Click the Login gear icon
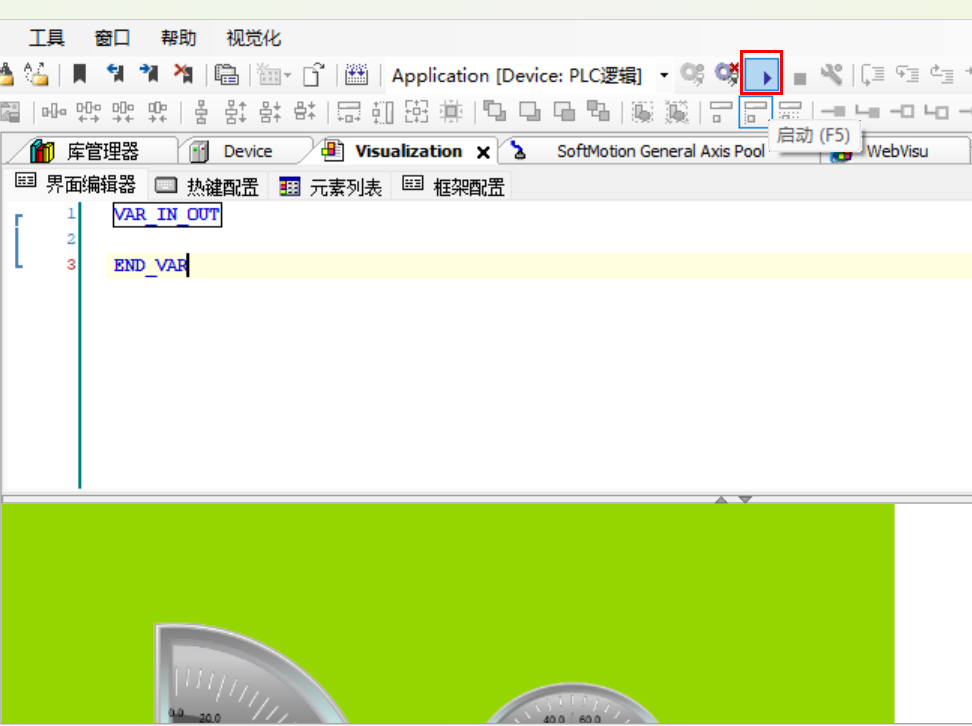This screenshot has height=726, width=972. (x=692, y=75)
